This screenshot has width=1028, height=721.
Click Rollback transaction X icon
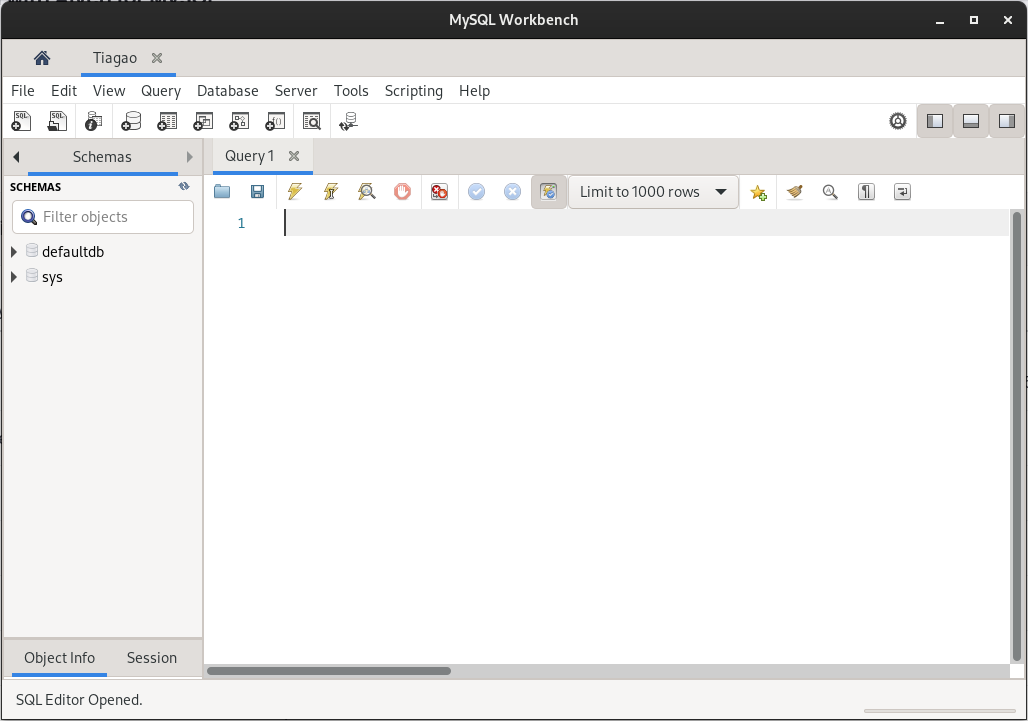coord(512,192)
